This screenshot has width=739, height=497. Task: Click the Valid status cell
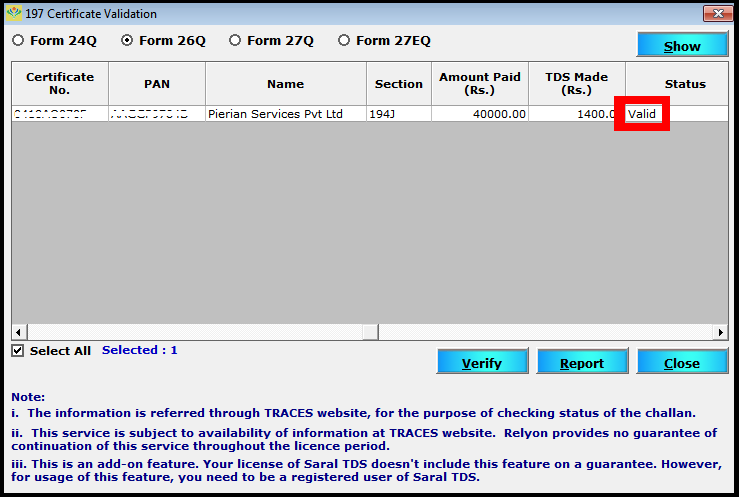click(677, 114)
